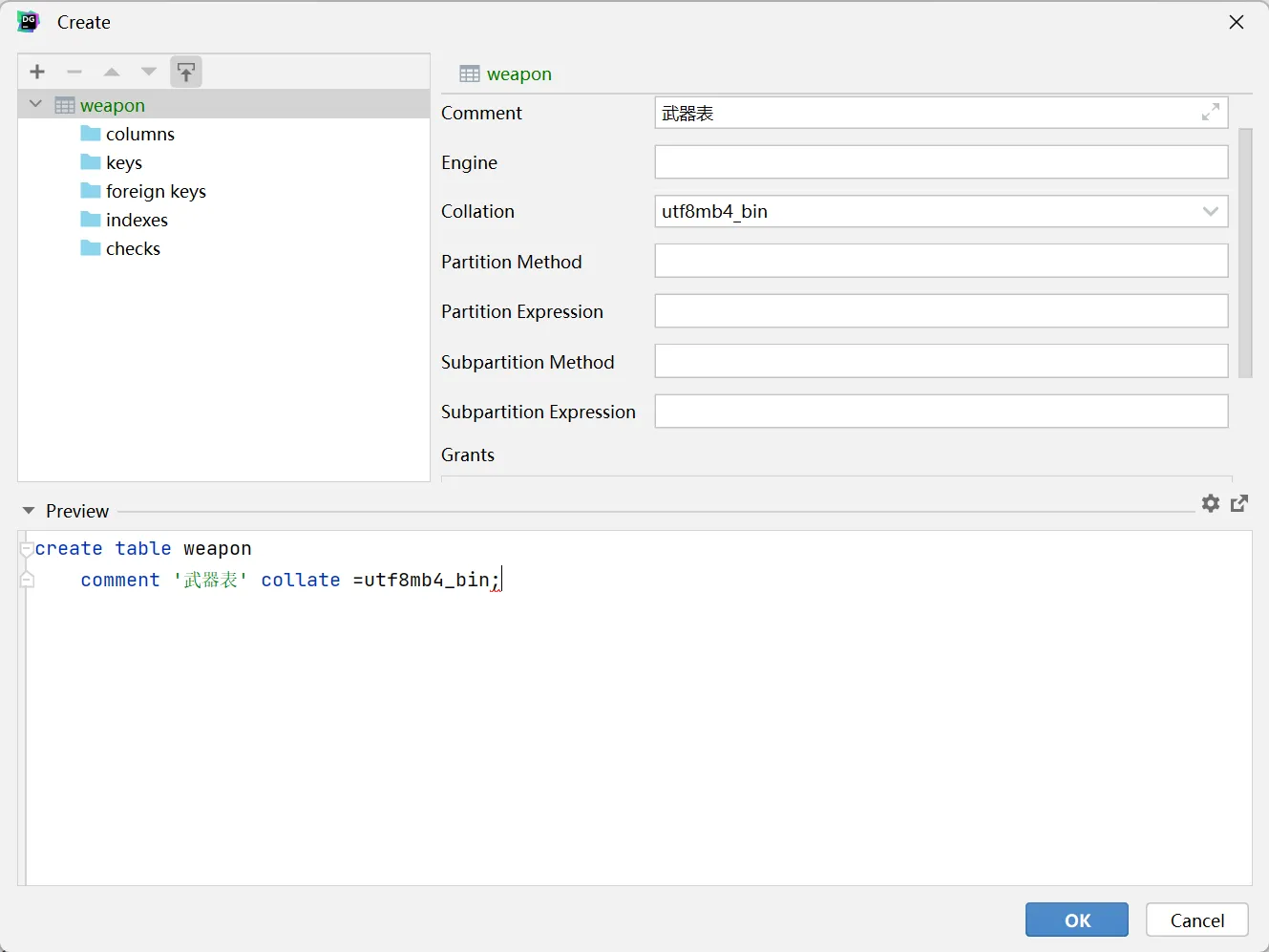1269x952 pixels.
Task: Click the Remove (minus) toolbar icon
Action: 74,72
